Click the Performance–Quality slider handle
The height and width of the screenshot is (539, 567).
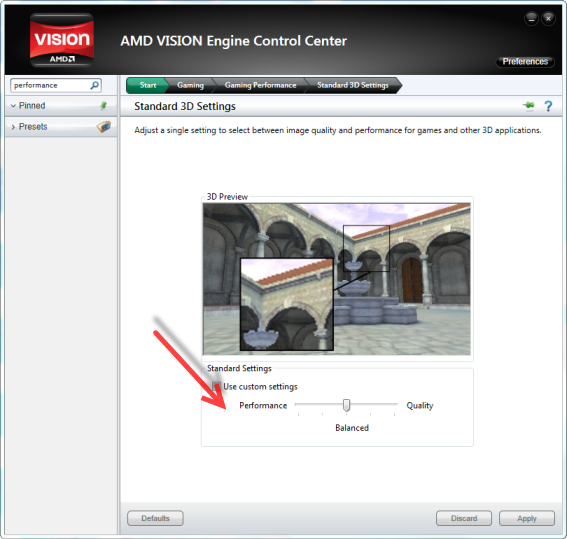pos(346,405)
